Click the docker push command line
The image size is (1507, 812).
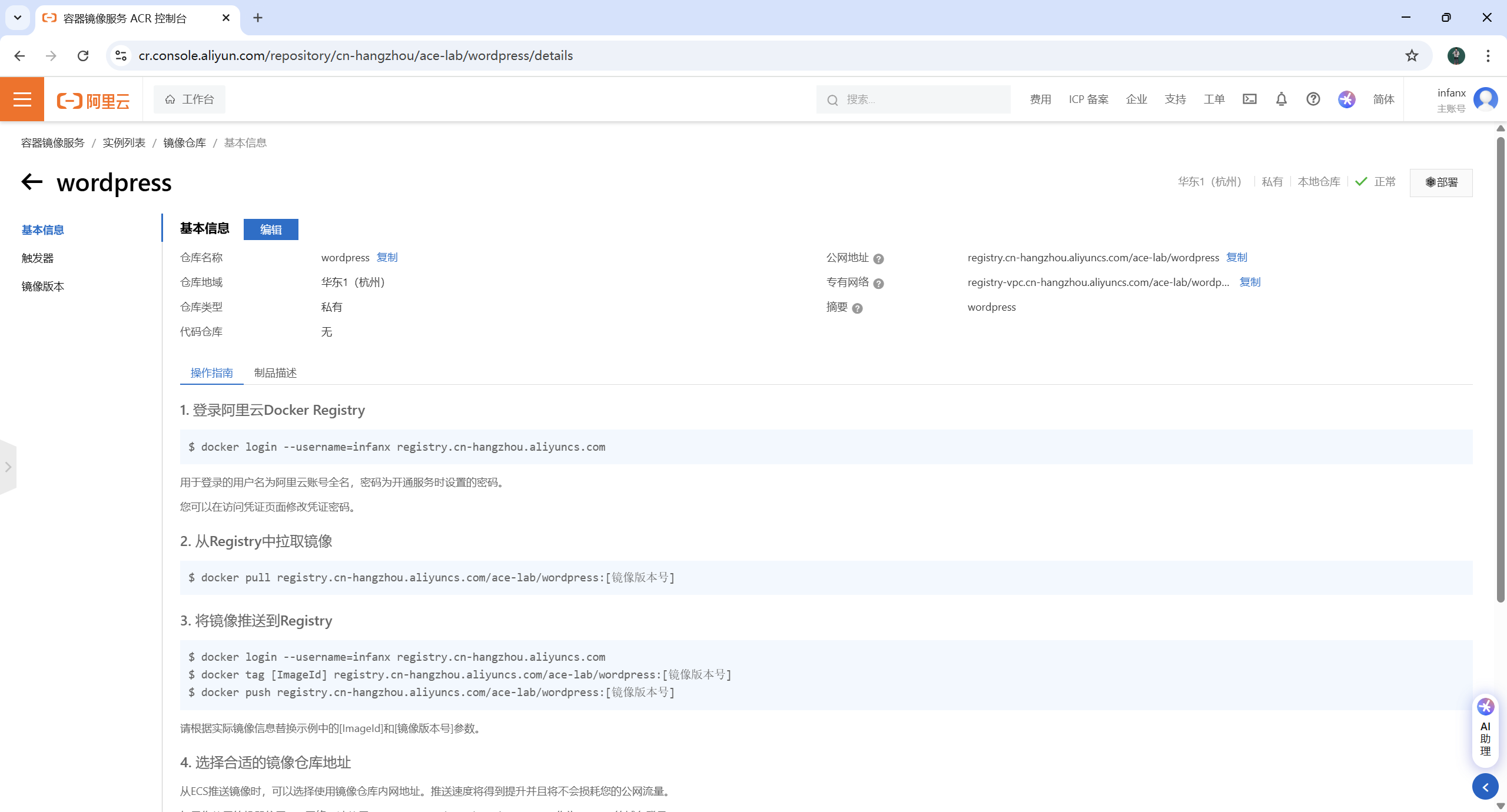click(431, 693)
